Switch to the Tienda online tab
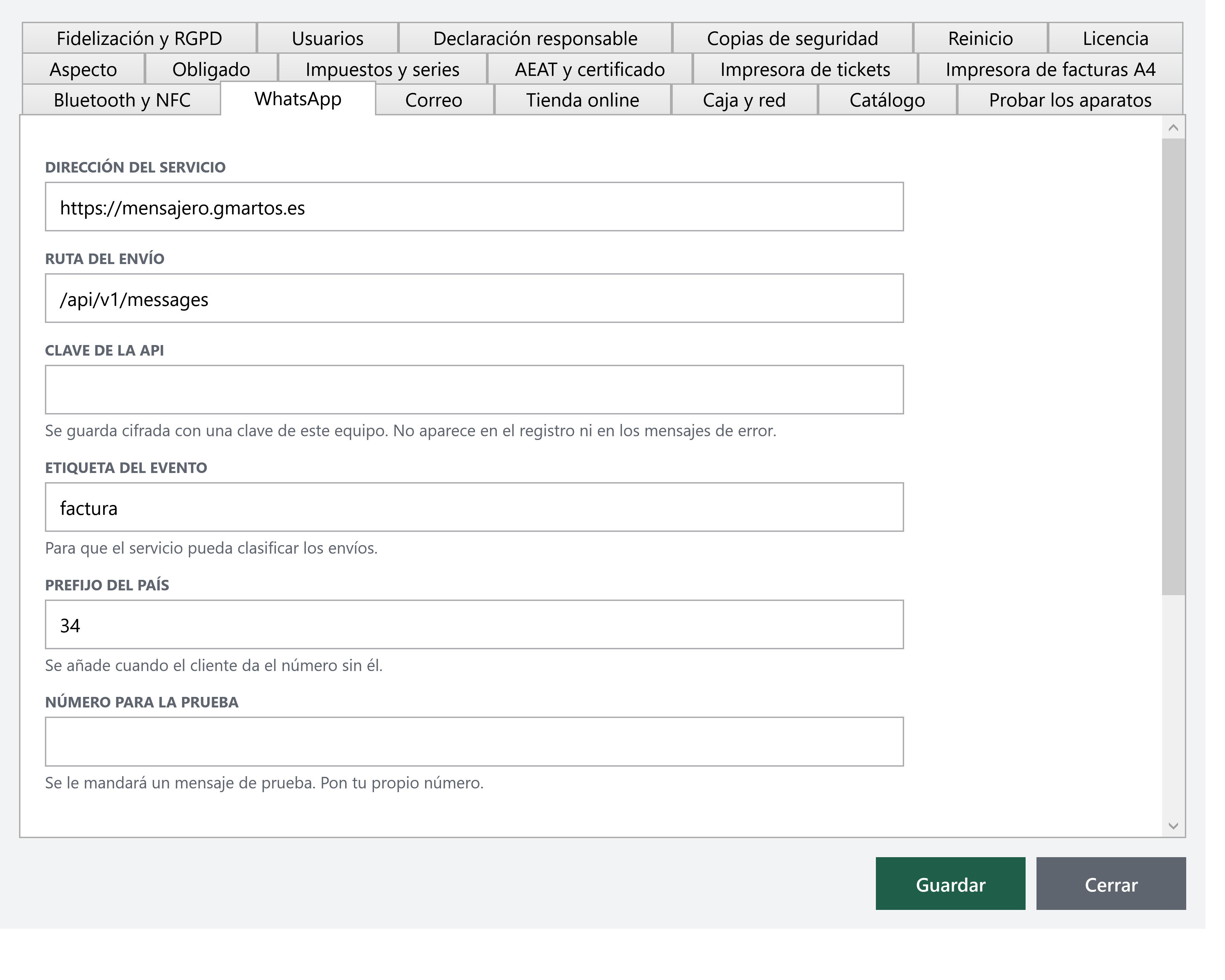The width and height of the screenshot is (1225, 980). coord(583,100)
